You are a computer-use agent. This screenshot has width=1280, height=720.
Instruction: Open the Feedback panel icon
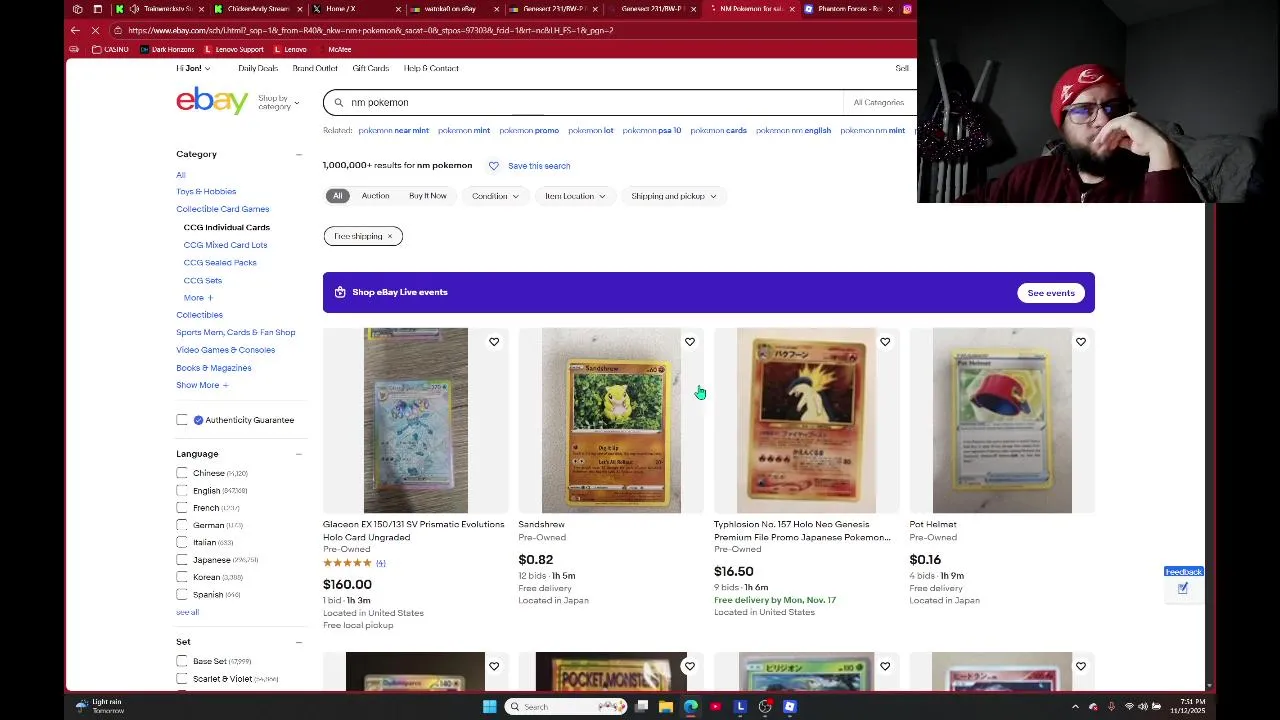point(1183,588)
